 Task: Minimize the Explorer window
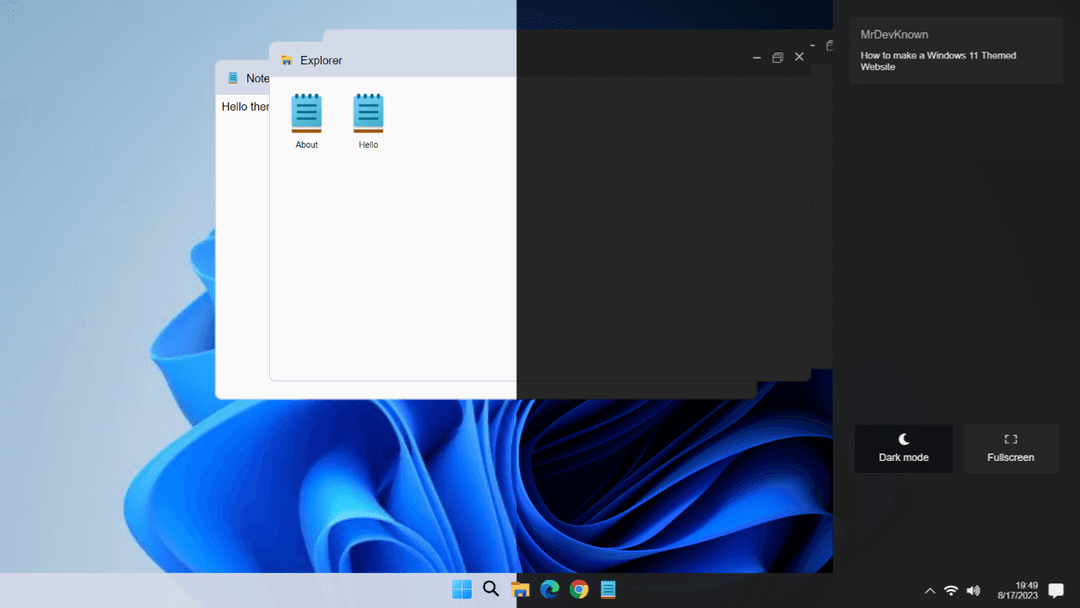[x=757, y=58]
